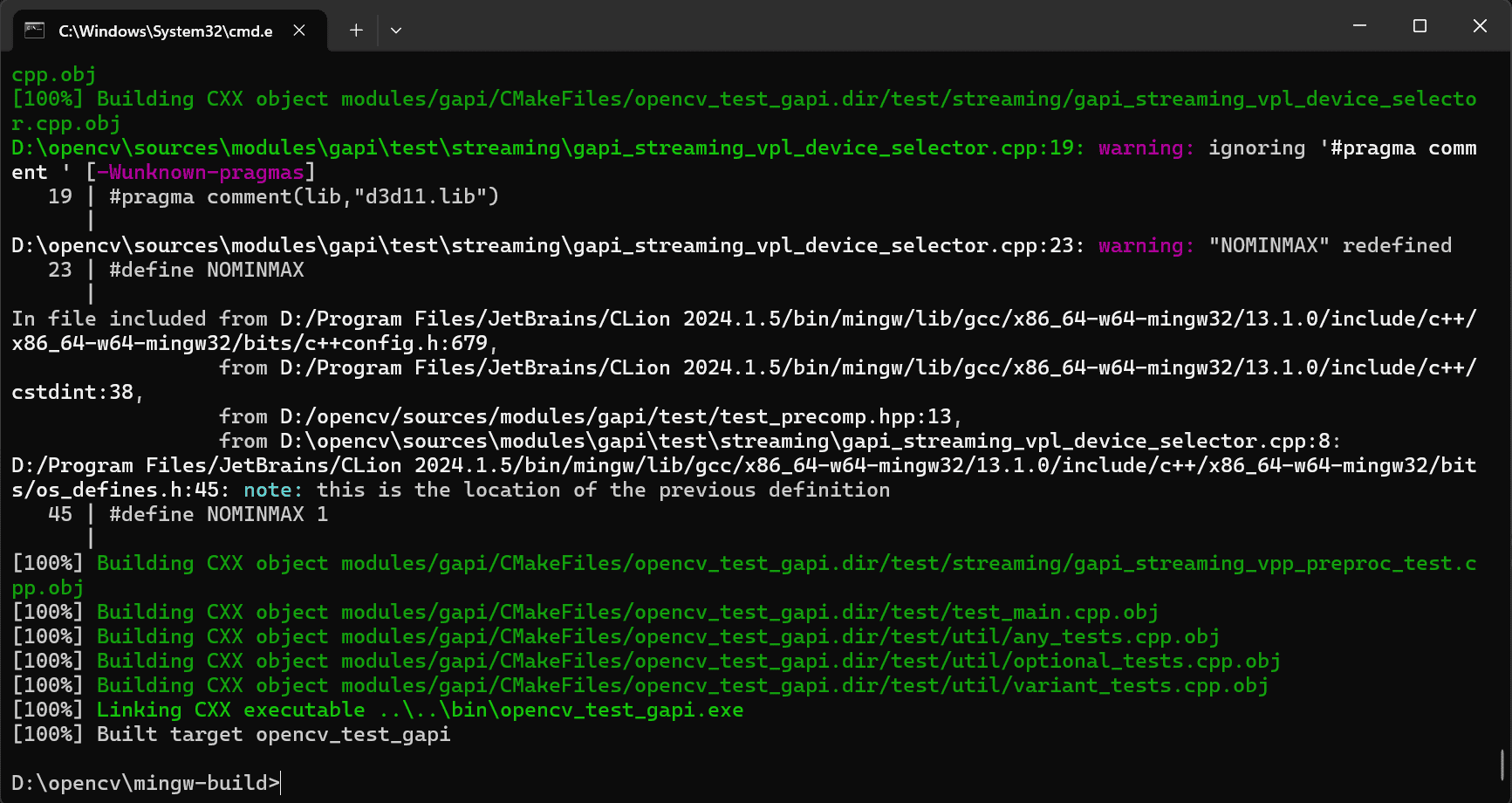Screen dimensions: 1512x803
Task: Expand the new tab profile dropdown
Action: 396,31
